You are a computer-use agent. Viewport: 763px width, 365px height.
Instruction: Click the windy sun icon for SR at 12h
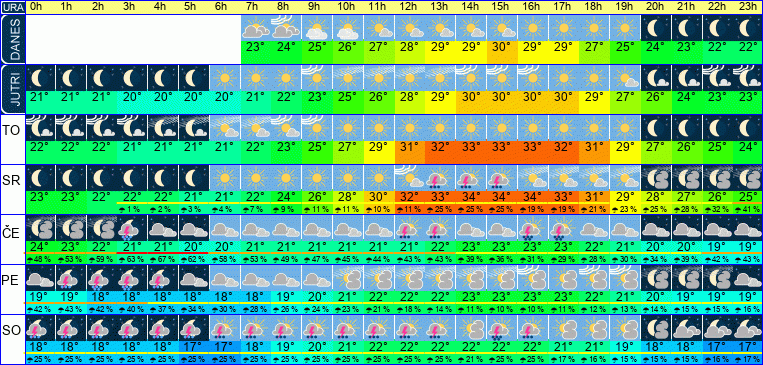[410, 178]
